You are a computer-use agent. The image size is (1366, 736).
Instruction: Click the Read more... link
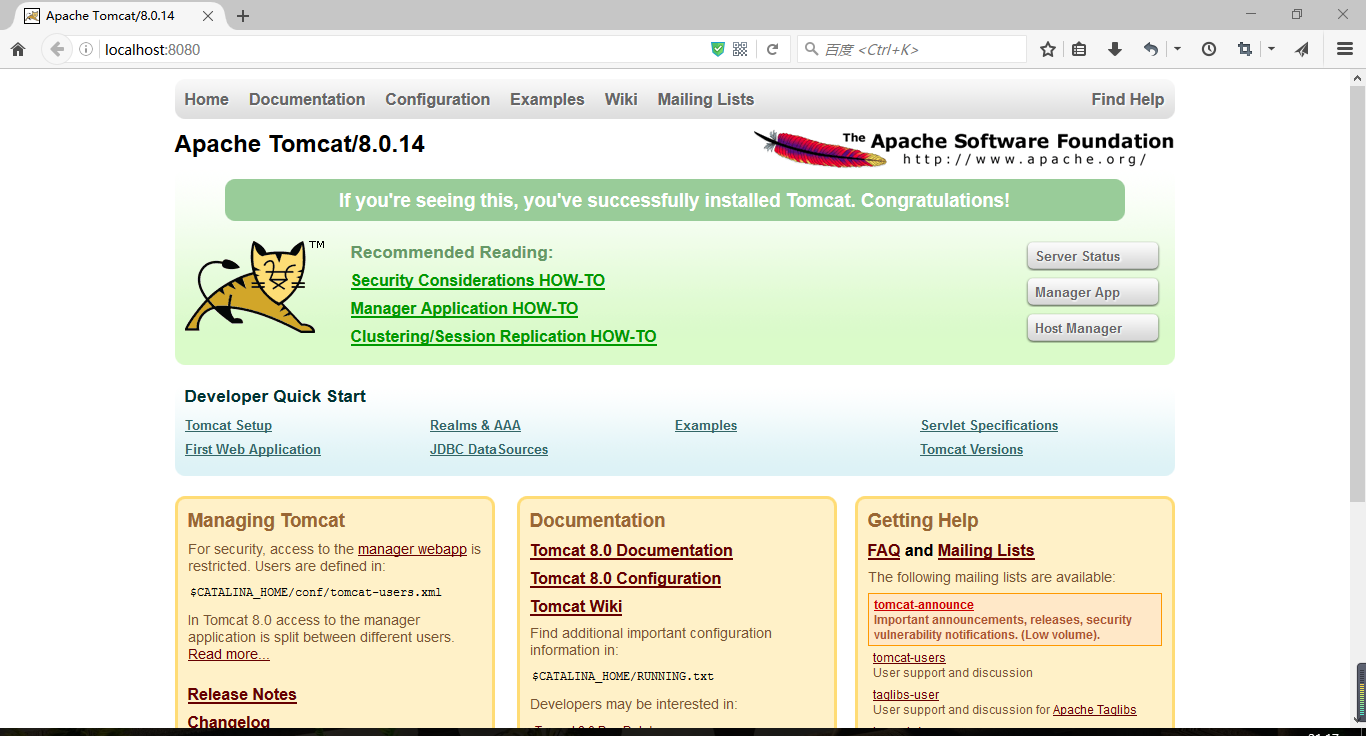pos(229,654)
